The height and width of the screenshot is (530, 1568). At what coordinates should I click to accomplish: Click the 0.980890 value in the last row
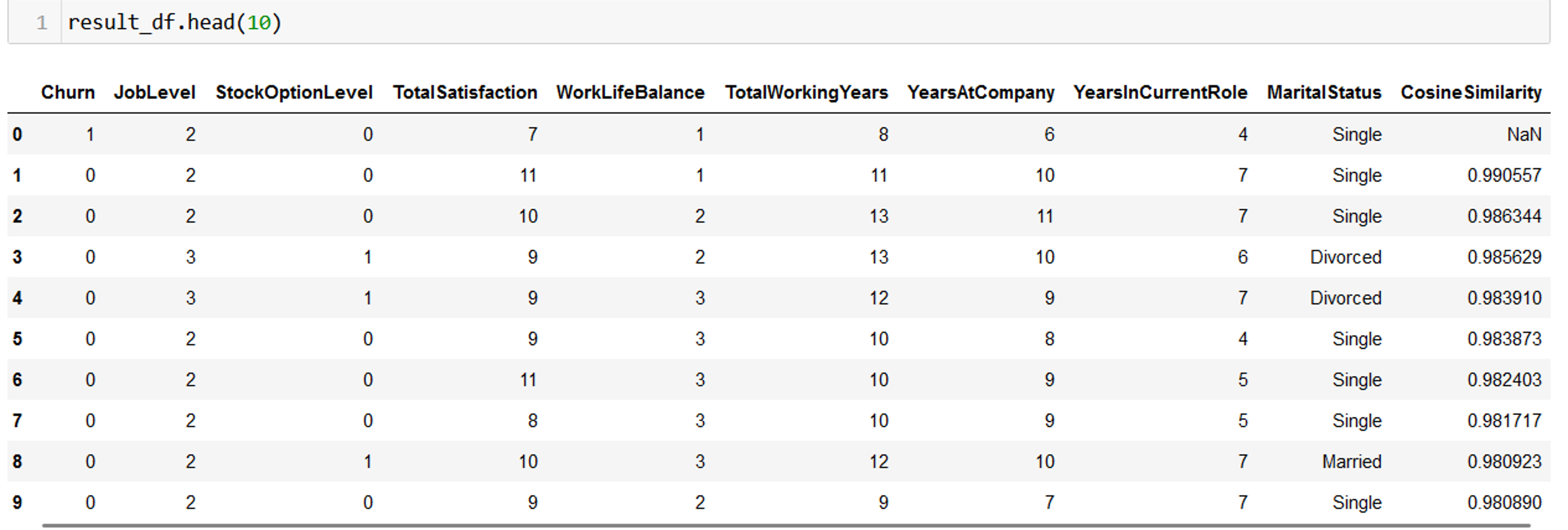click(x=1503, y=503)
